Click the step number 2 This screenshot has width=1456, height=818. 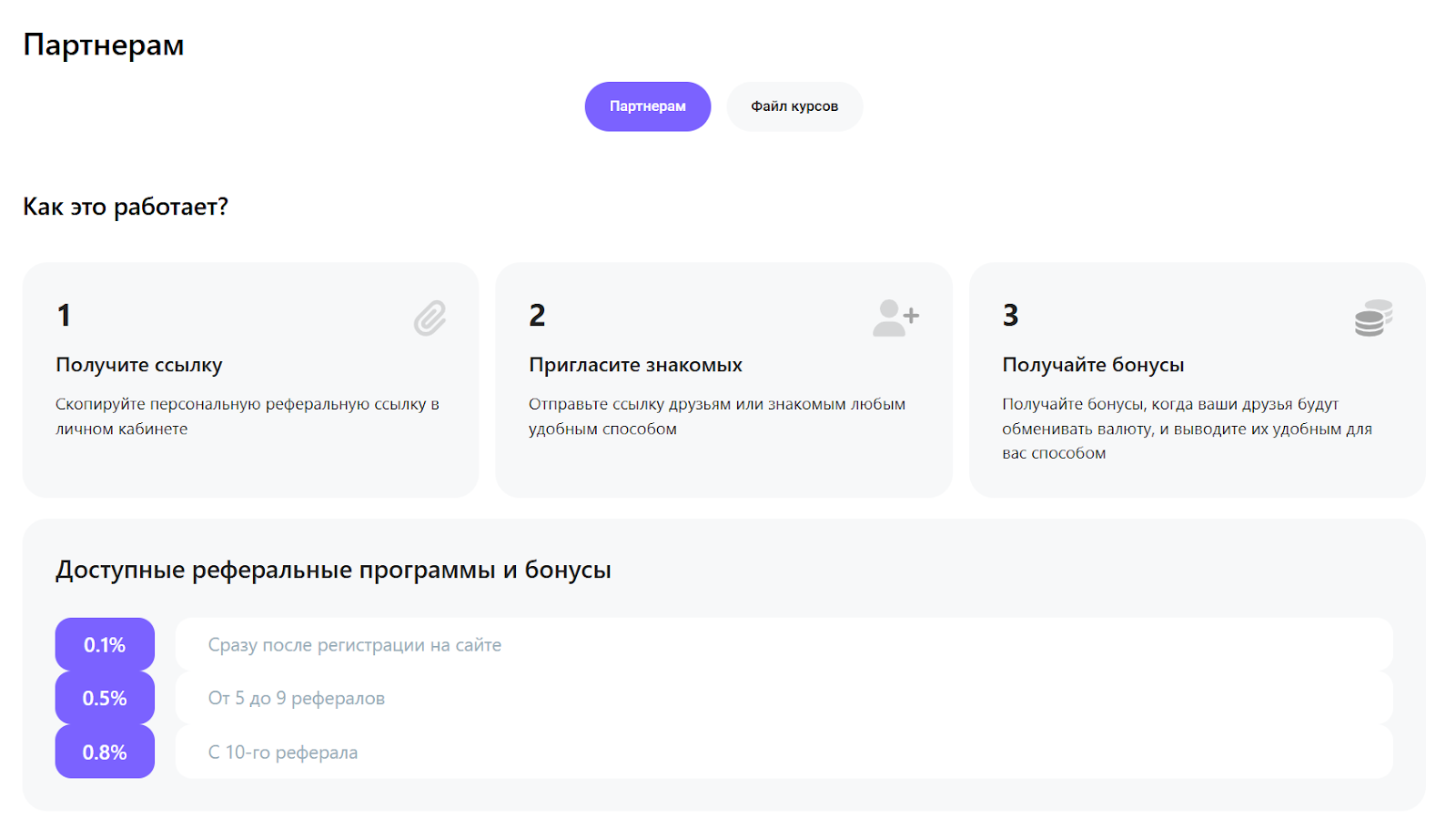click(x=537, y=315)
